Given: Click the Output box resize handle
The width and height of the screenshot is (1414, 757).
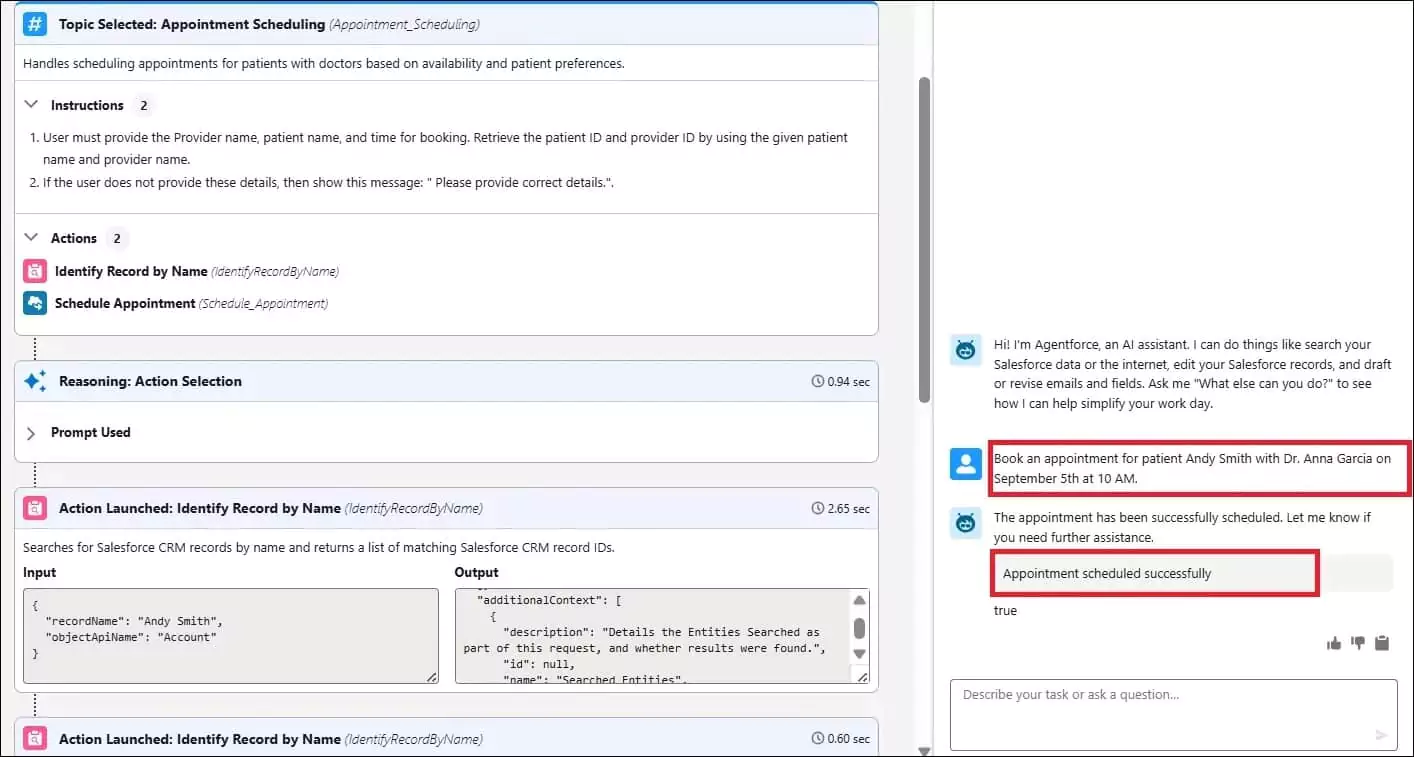Looking at the screenshot, I should tap(861, 677).
